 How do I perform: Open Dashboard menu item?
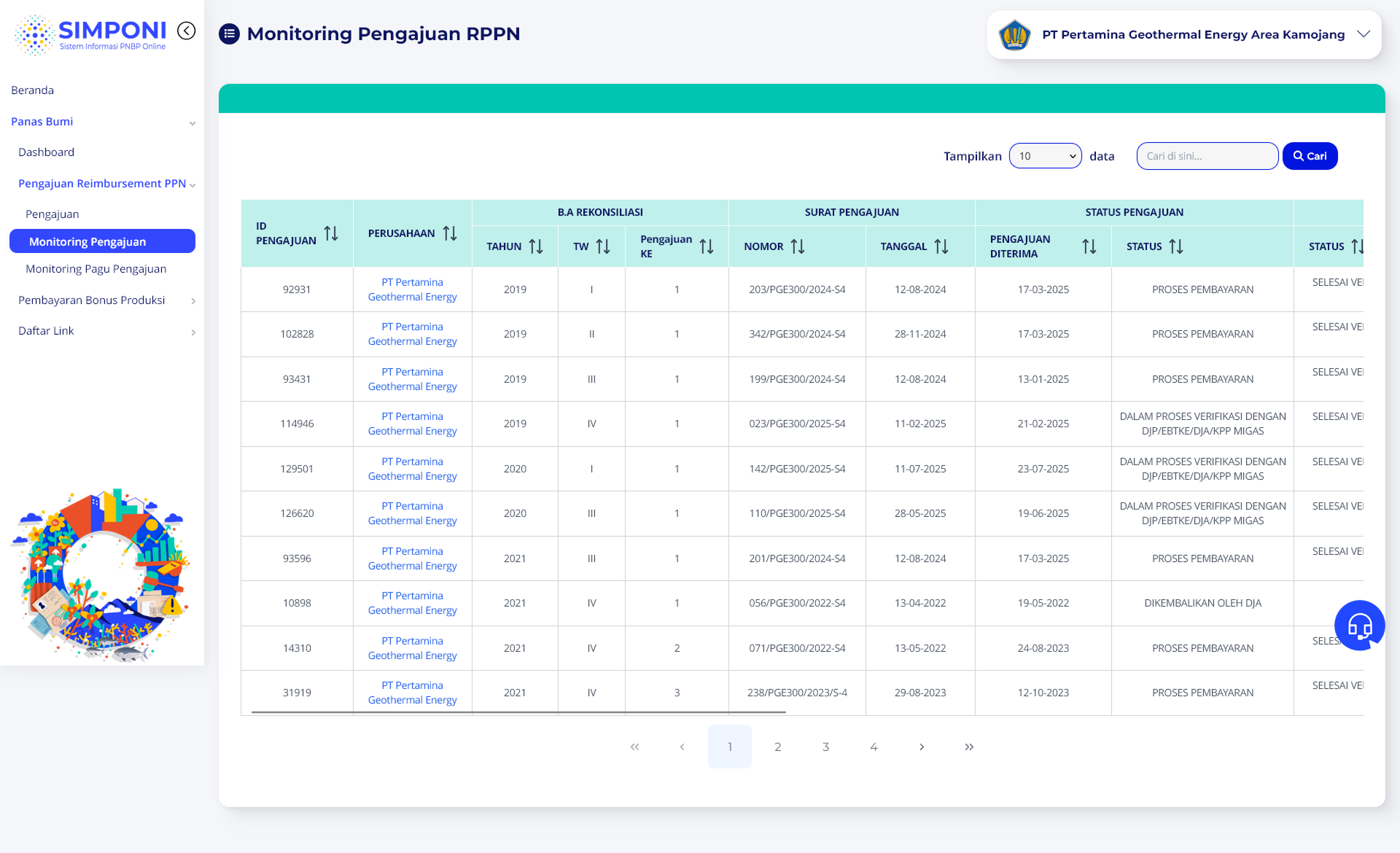click(x=46, y=152)
